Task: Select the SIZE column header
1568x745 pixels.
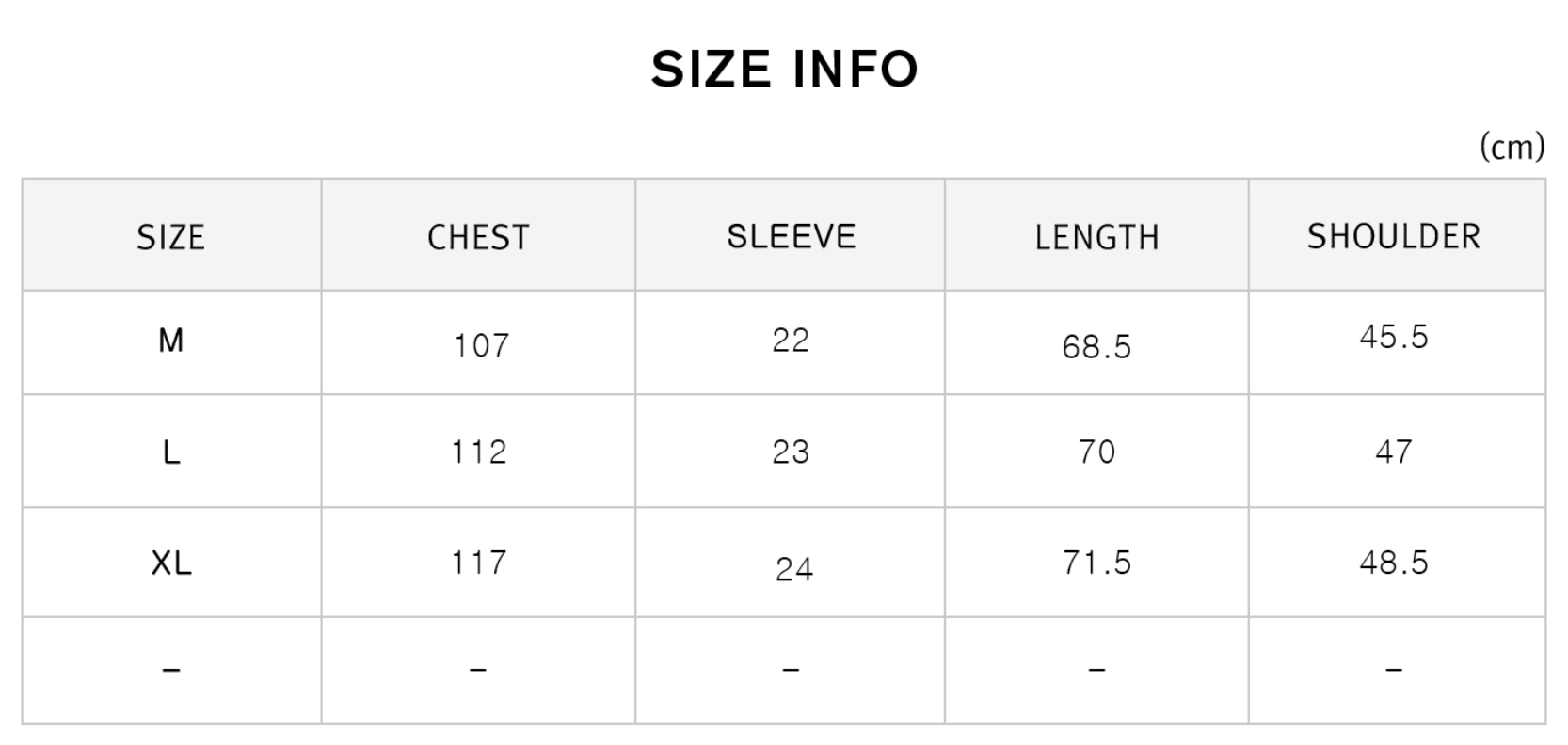Action: tap(170, 237)
